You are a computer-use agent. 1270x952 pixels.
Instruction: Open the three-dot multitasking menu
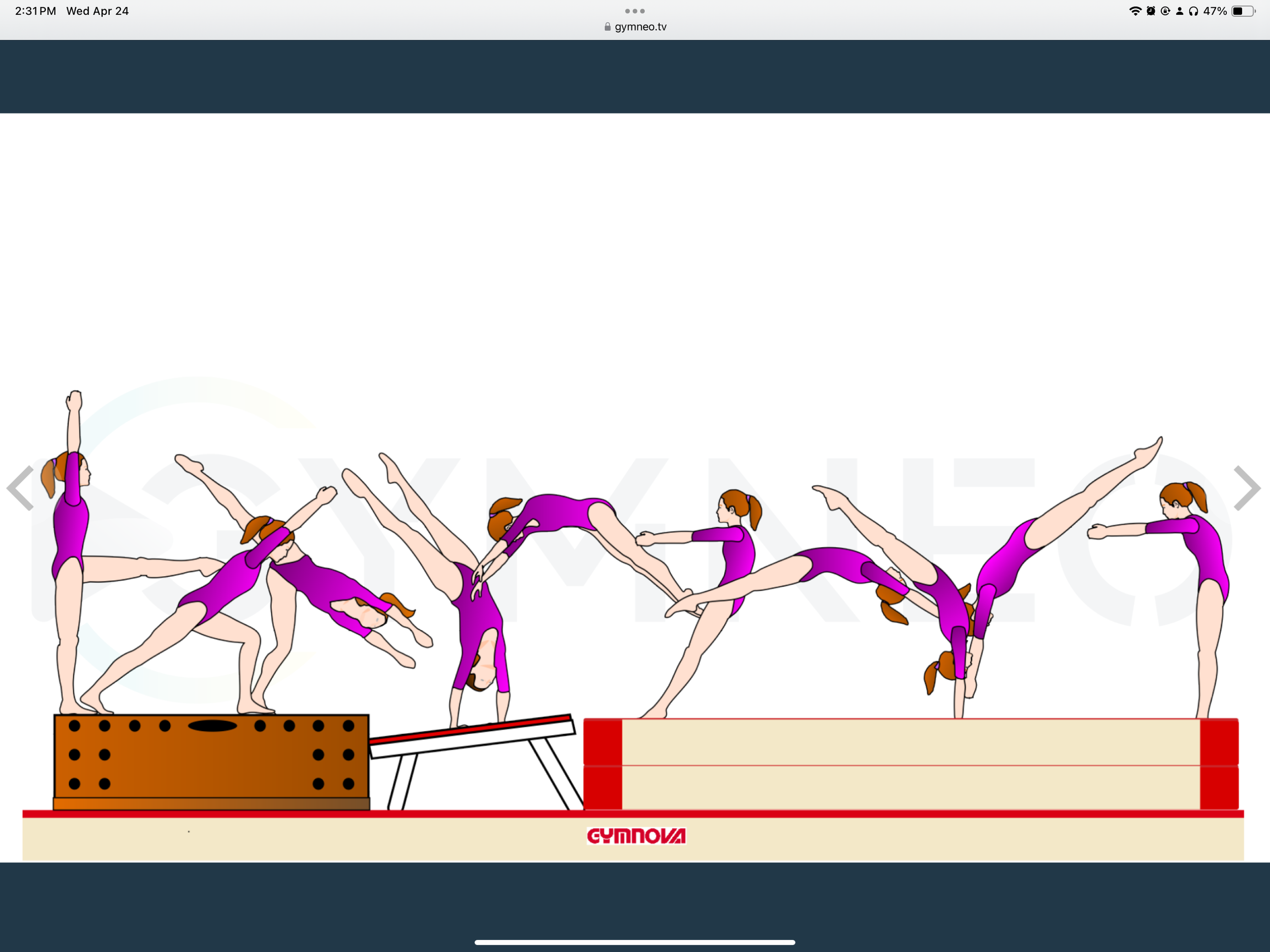point(634,11)
